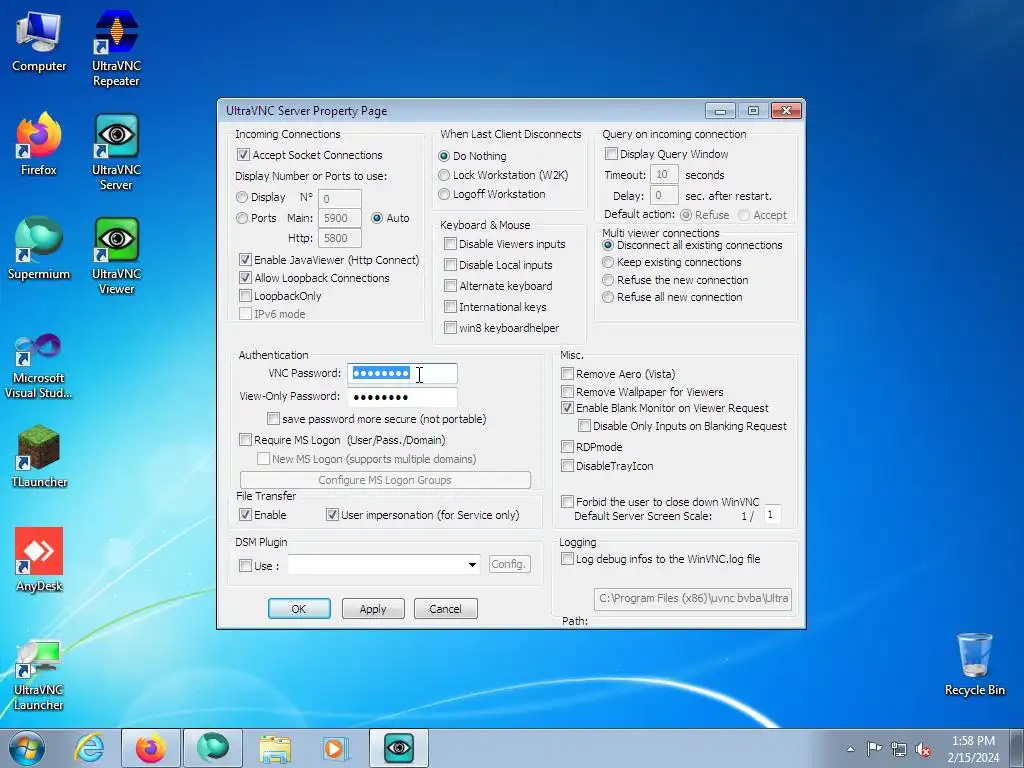Screen dimensions: 1024x768
Task: Click the network tray icon
Action: (x=899, y=749)
